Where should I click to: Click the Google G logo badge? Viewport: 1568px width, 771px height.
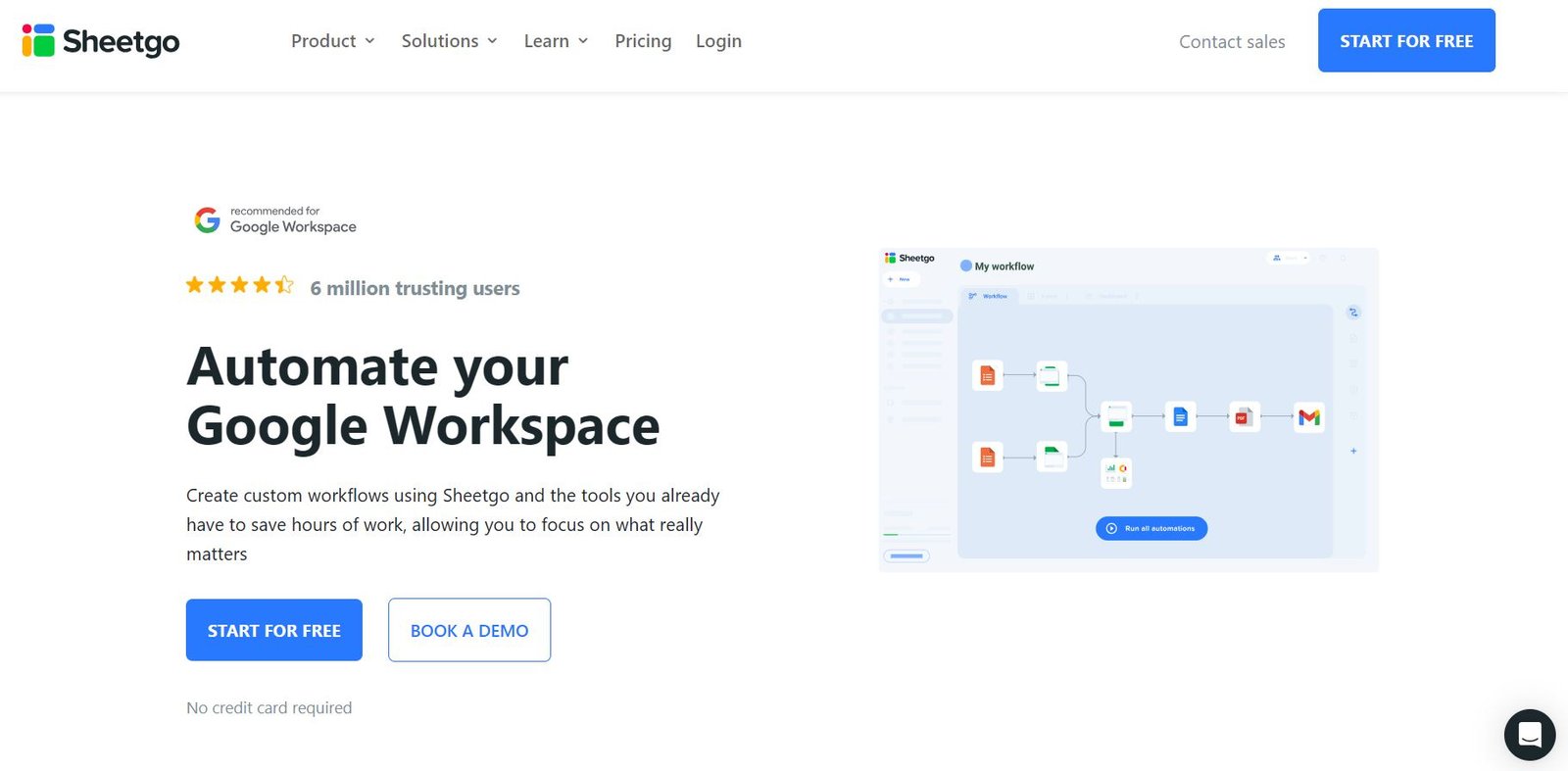(207, 219)
